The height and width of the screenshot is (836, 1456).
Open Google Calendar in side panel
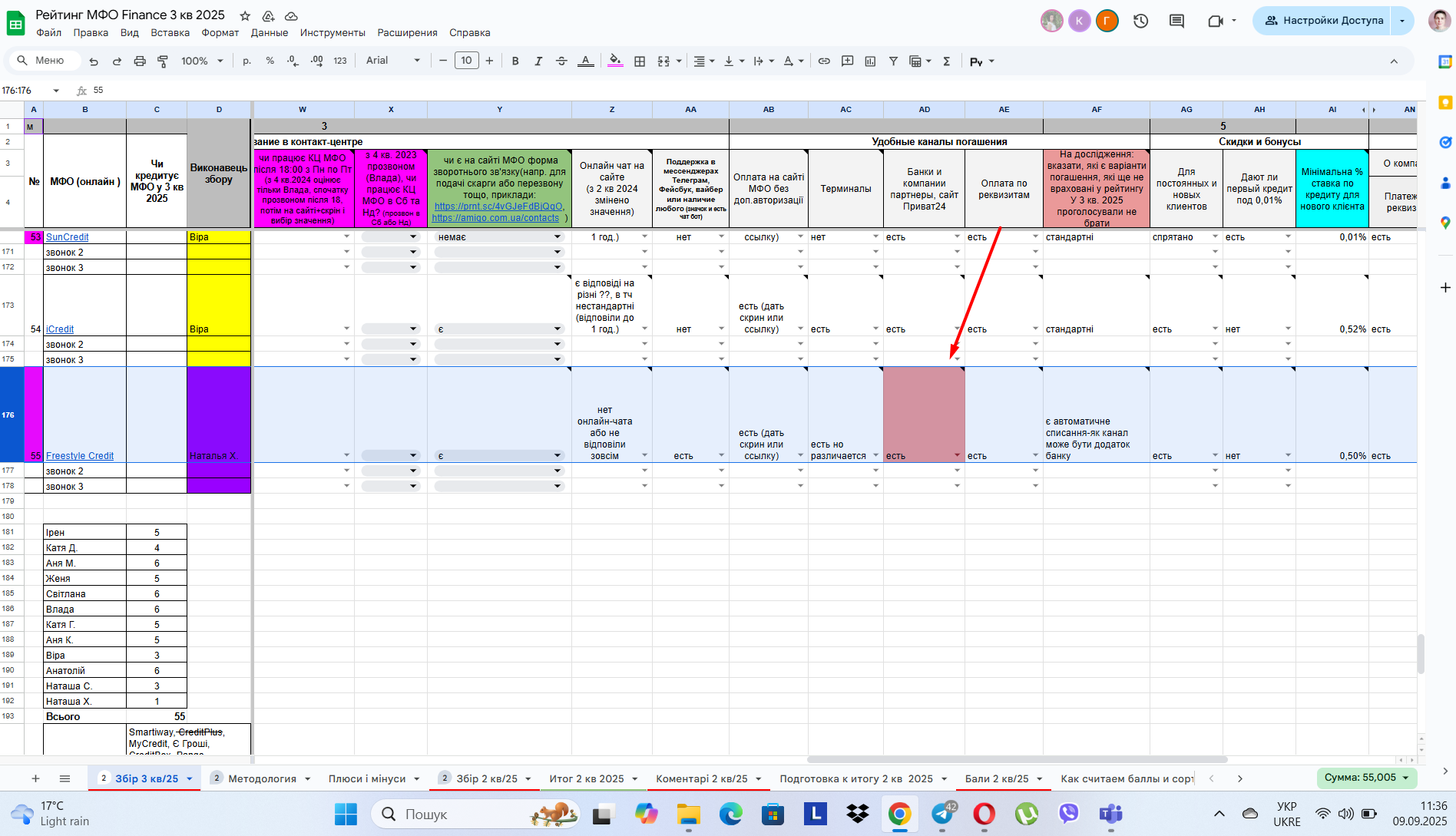tap(1445, 61)
